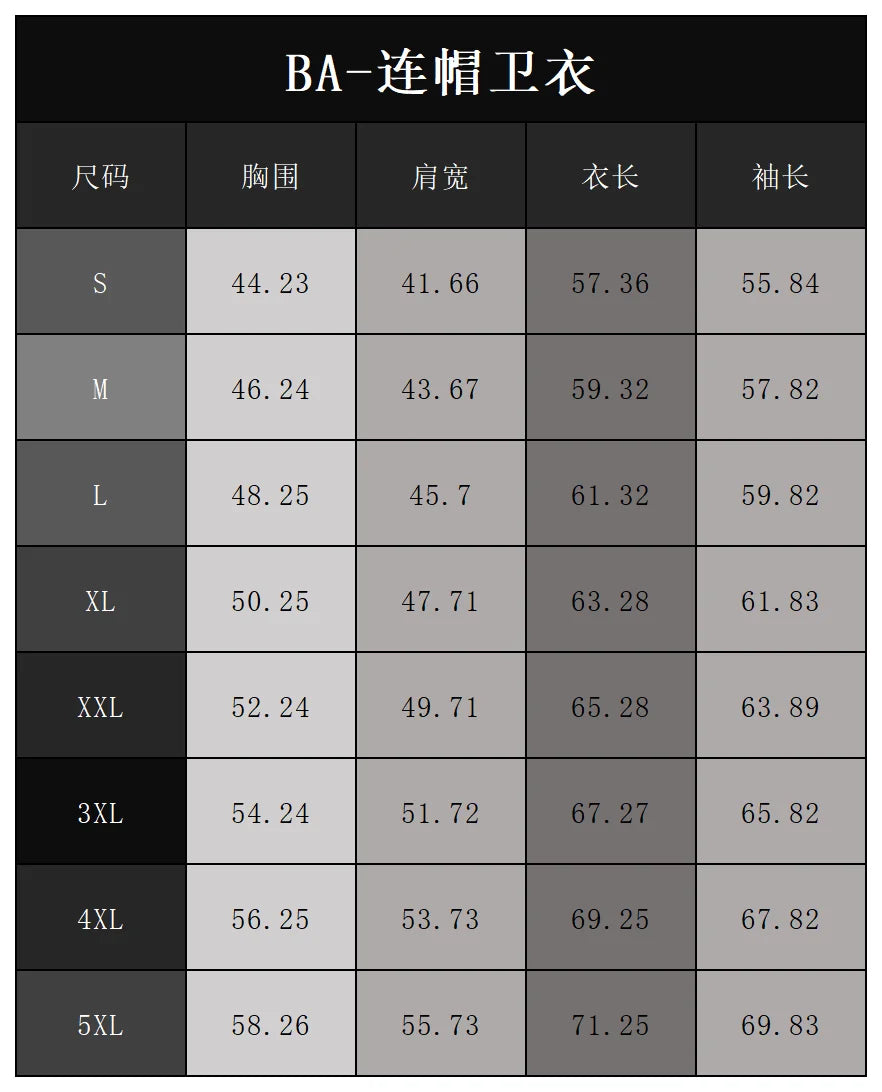Image resolution: width=882 pixels, height=1092 pixels.
Task: Select the 3XL size row label
Action: point(100,813)
